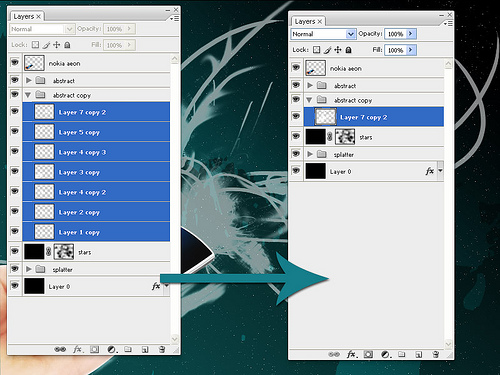
Task: Open Opacity slider arrow in right panel
Action: coord(411,34)
